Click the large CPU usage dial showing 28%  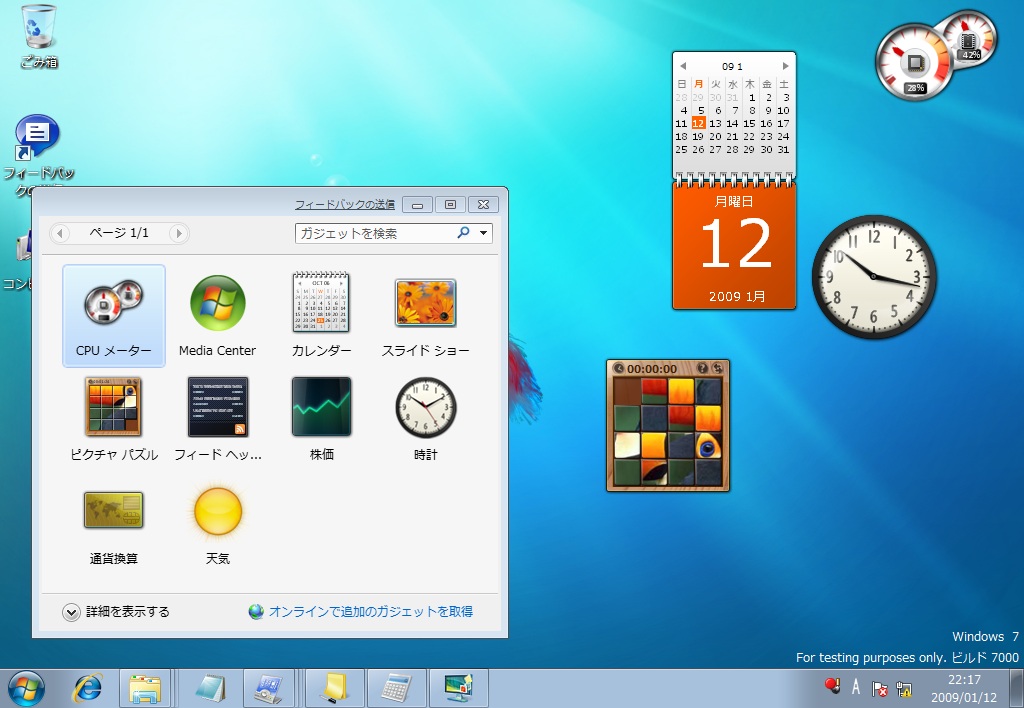(914, 62)
